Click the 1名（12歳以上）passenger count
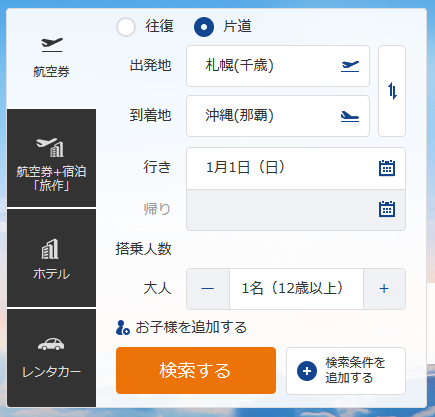The height and width of the screenshot is (417, 435). point(296,289)
